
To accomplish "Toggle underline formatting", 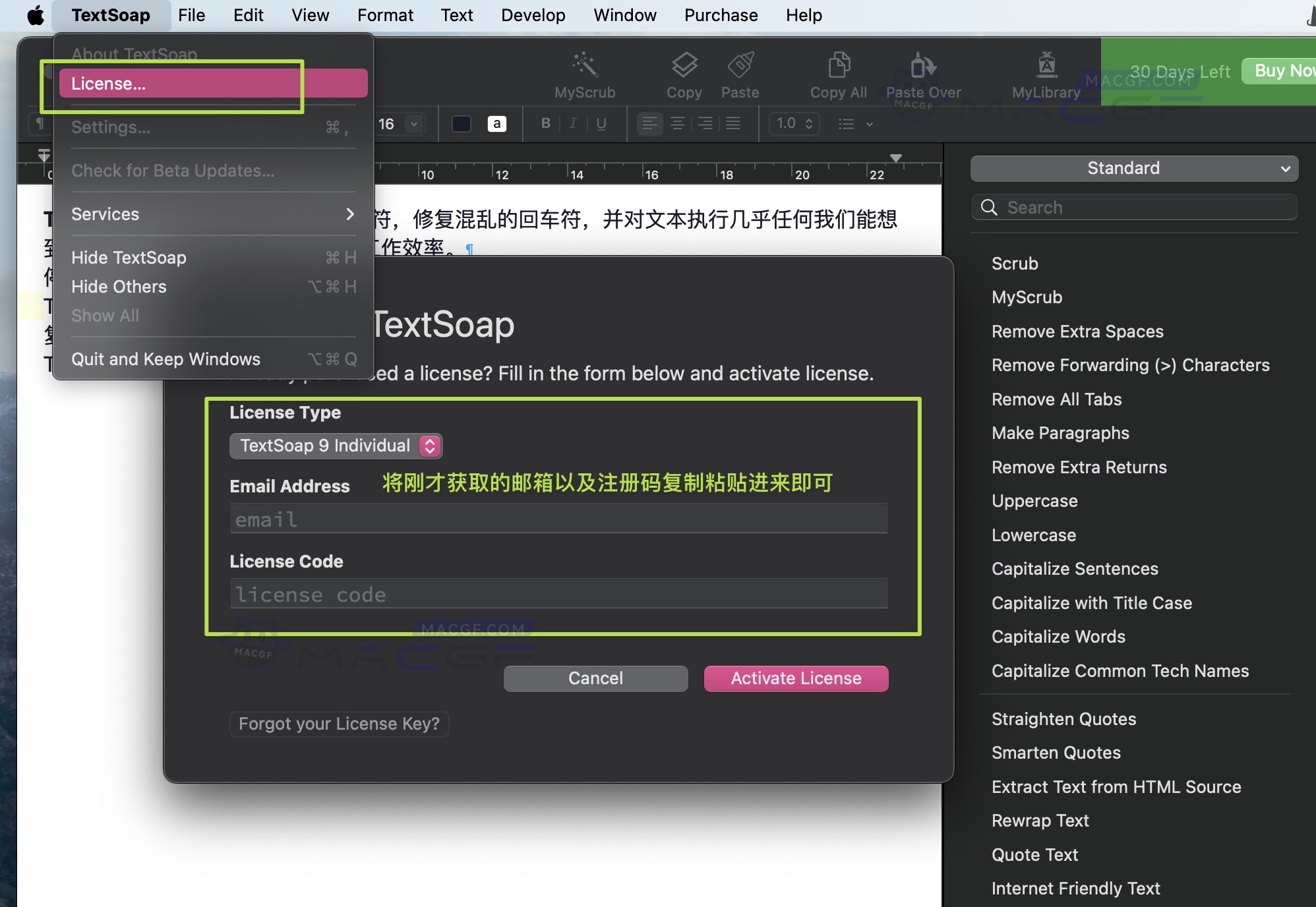I will pos(601,124).
